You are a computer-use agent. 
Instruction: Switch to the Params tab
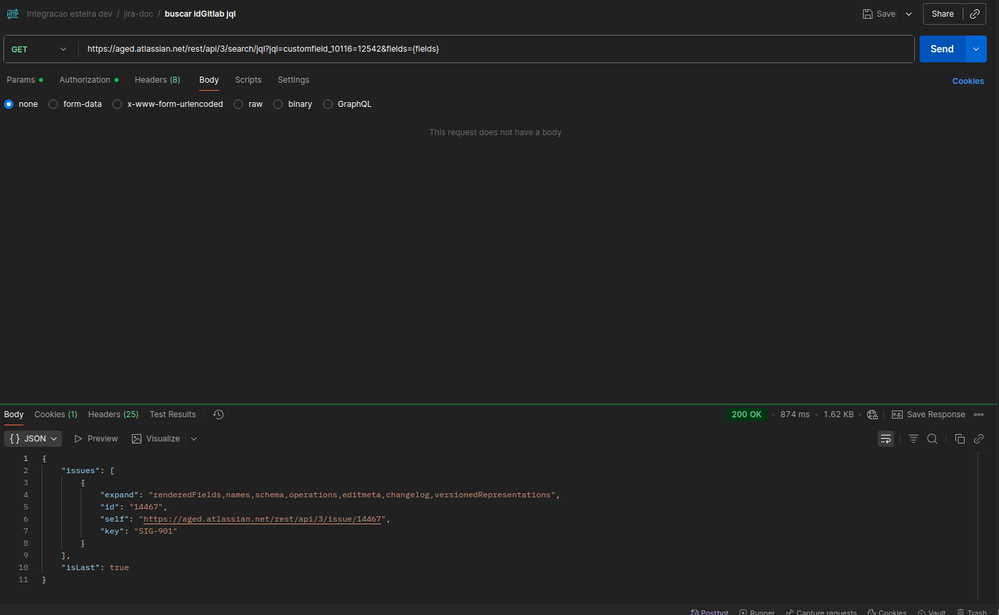point(25,80)
